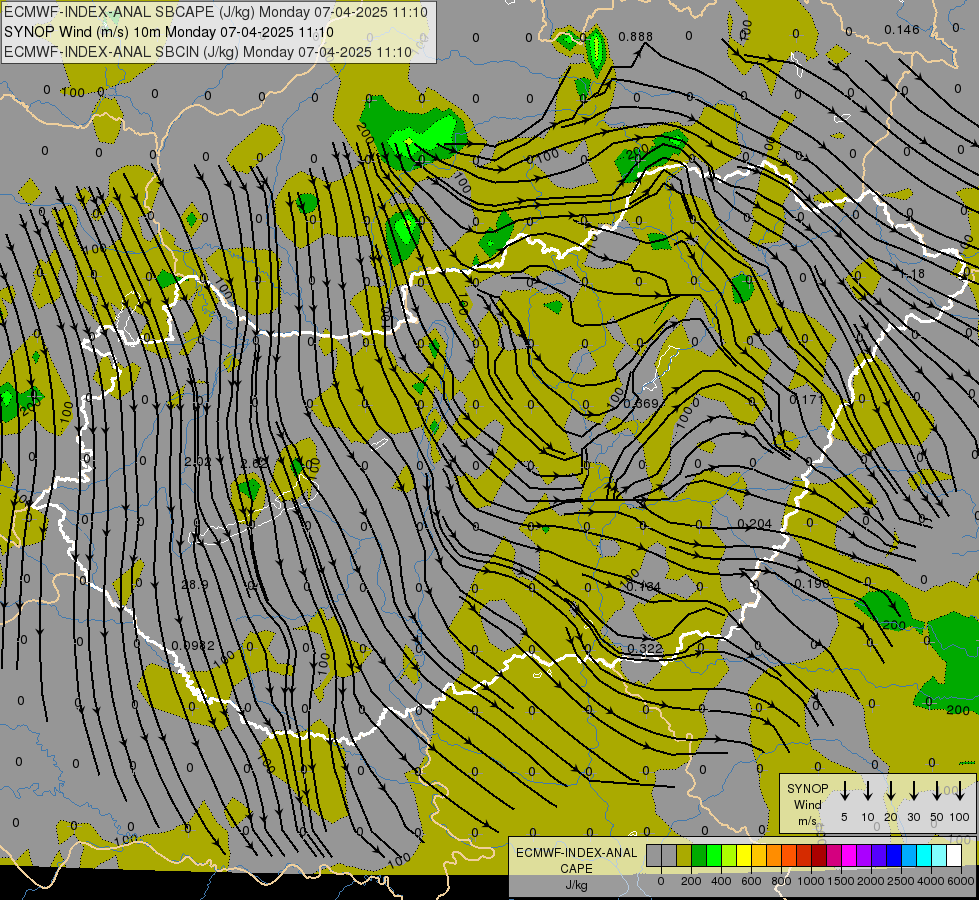The width and height of the screenshot is (979, 900).
Task: Pick the pure yellow CAPE legend swatch
Action: coord(744,855)
